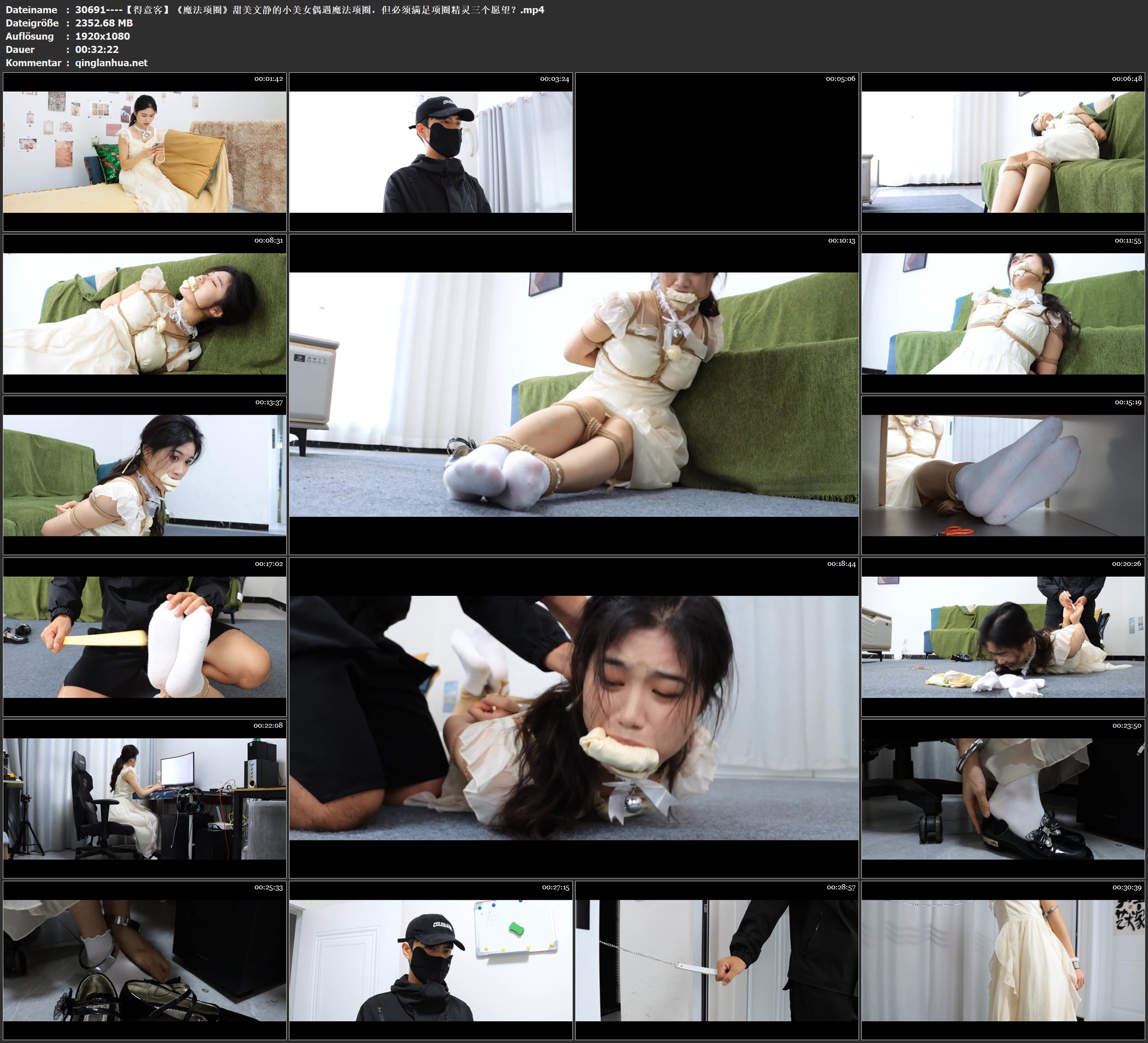Screen dimensions: 1148x1043
Task: Open the large thumbnail at 00:10:13
Action: 573,394
